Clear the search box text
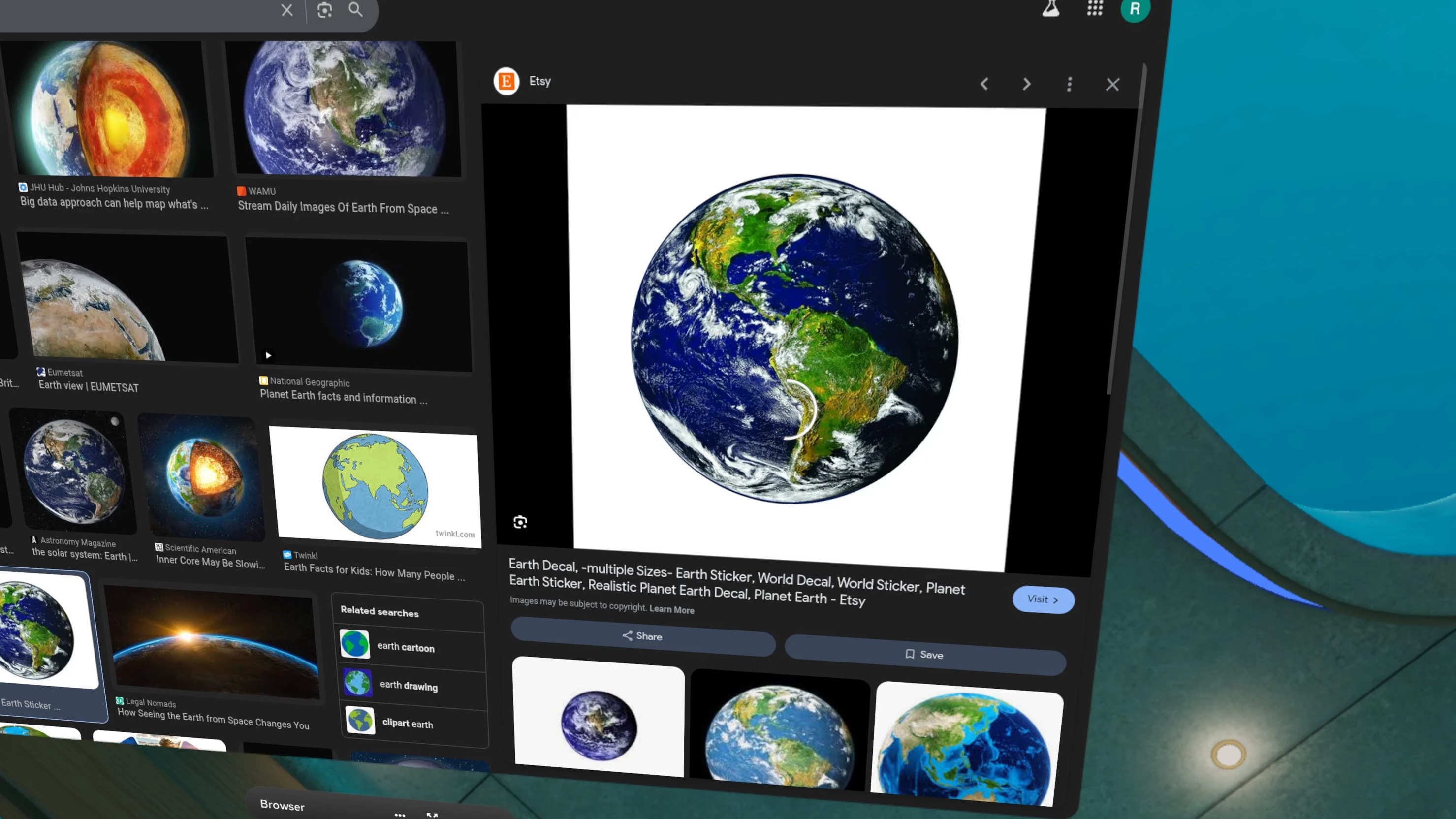 pos(286,10)
